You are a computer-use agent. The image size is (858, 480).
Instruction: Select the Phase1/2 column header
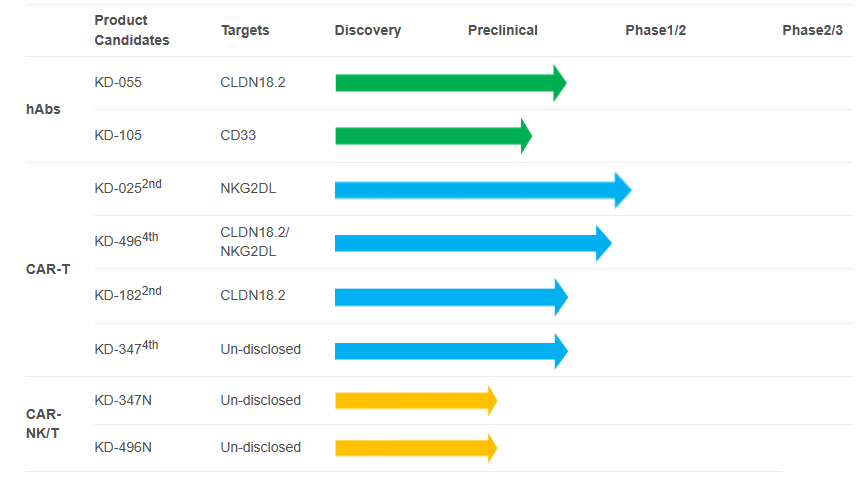pos(655,30)
